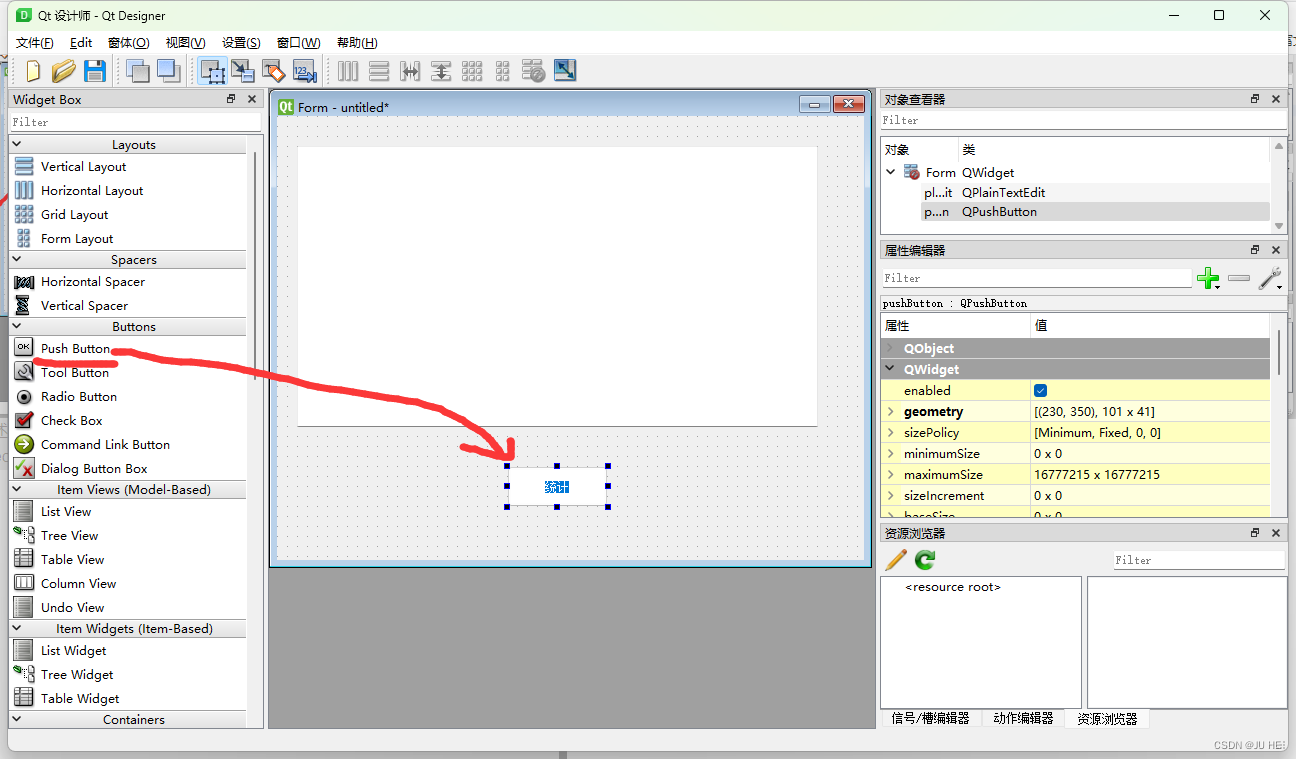
Task: Click the Adjust Size toolbar icon
Action: click(565, 70)
